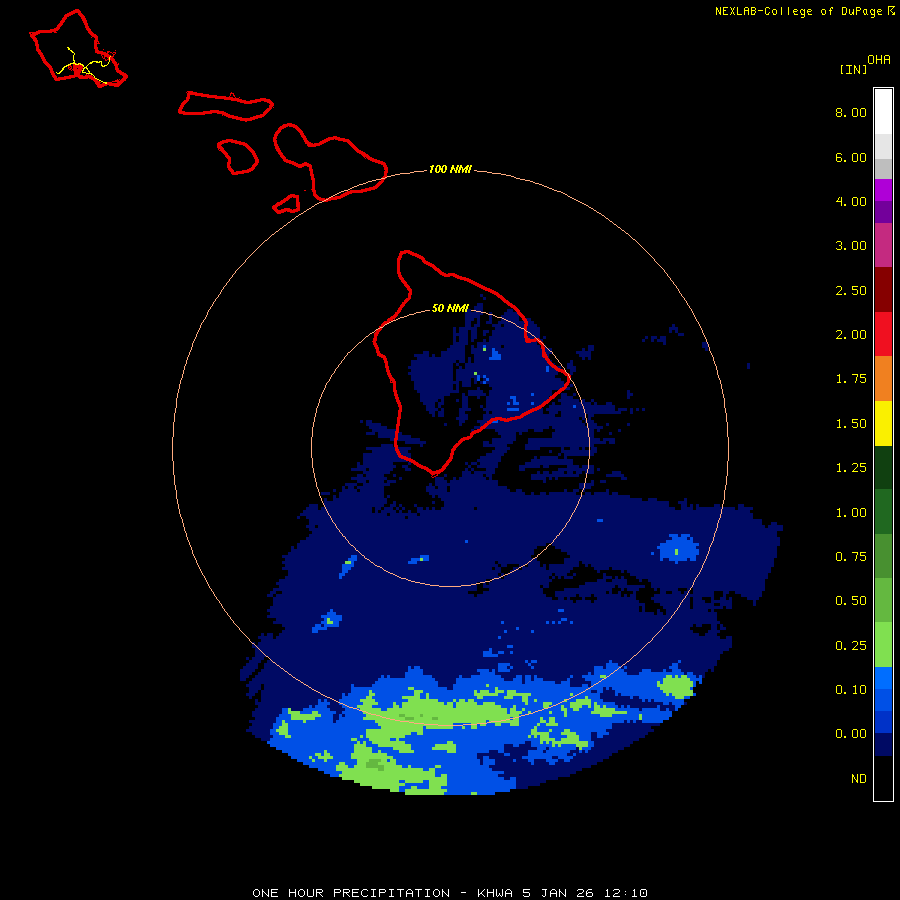Pick the dark red legend swatch
The height and width of the screenshot is (900, 900).
pos(883,290)
